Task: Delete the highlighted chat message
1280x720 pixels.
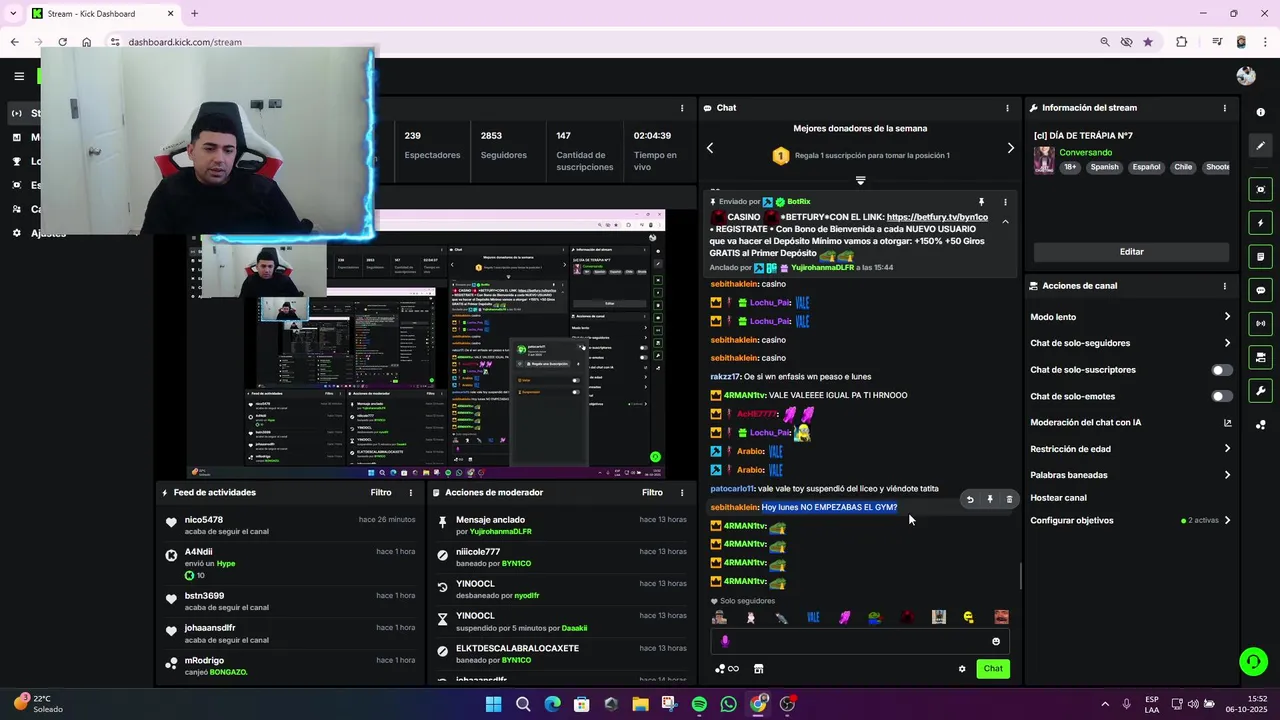Action: pos(1009,499)
